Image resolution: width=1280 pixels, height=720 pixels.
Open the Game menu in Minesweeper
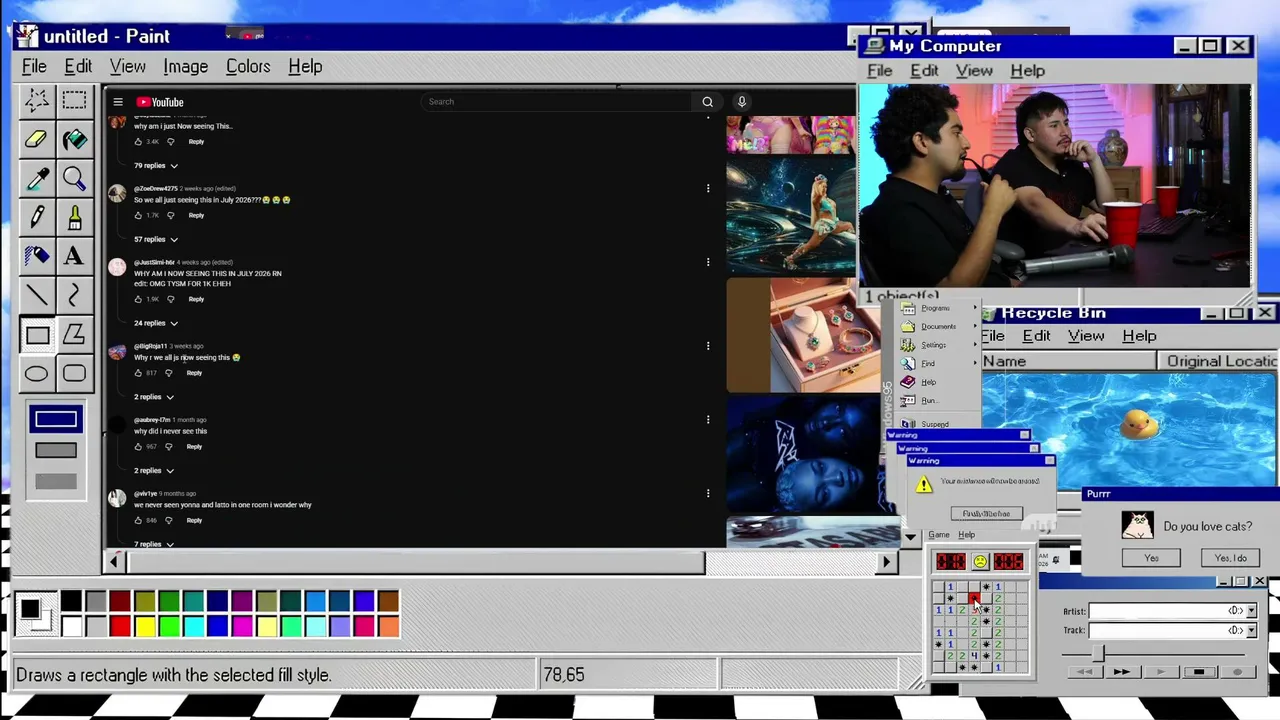[939, 535]
